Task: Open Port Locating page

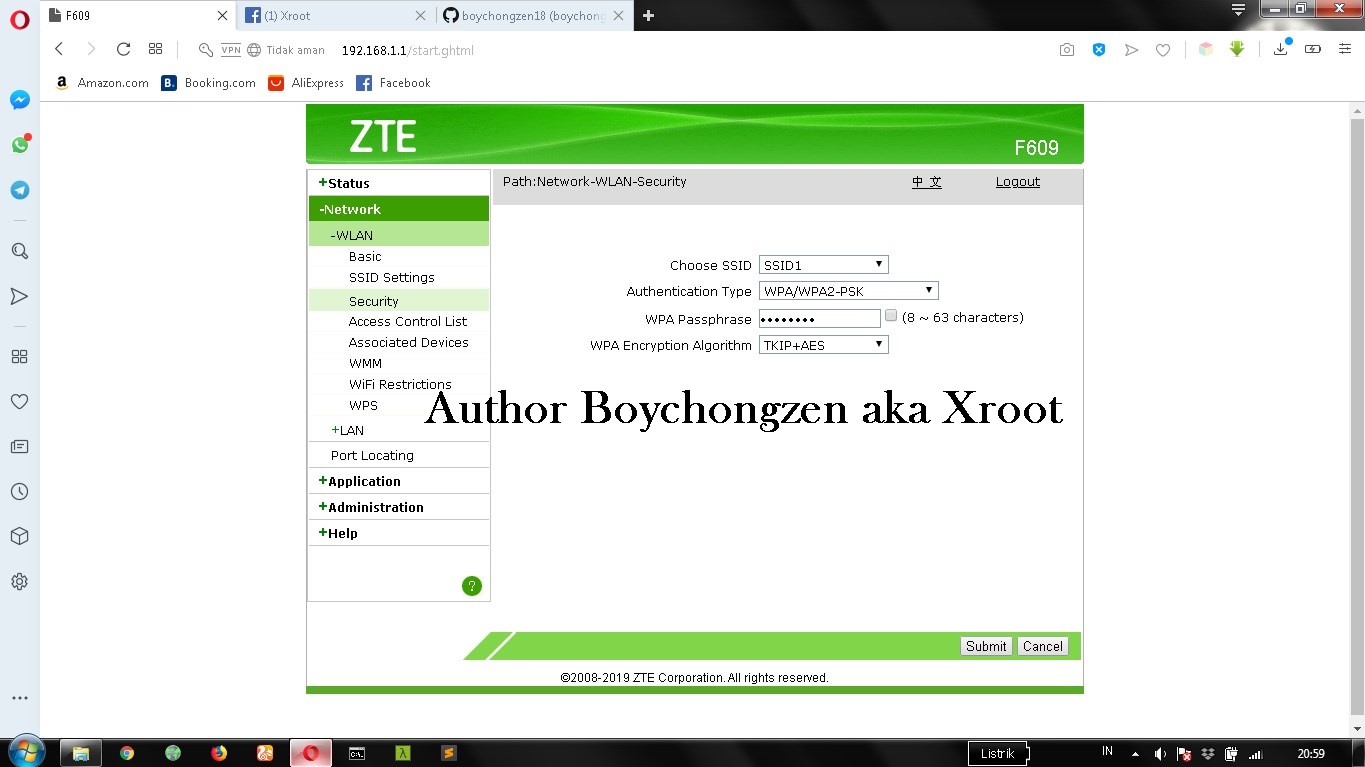Action: [372, 455]
